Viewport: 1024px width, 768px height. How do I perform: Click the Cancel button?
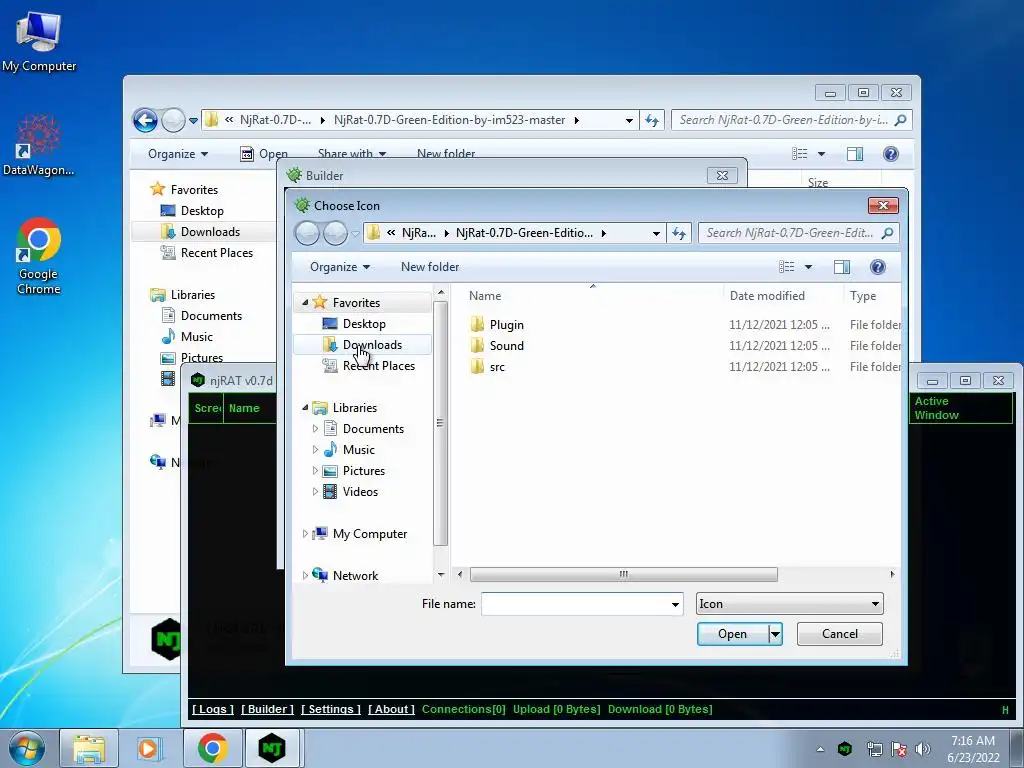pos(840,634)
